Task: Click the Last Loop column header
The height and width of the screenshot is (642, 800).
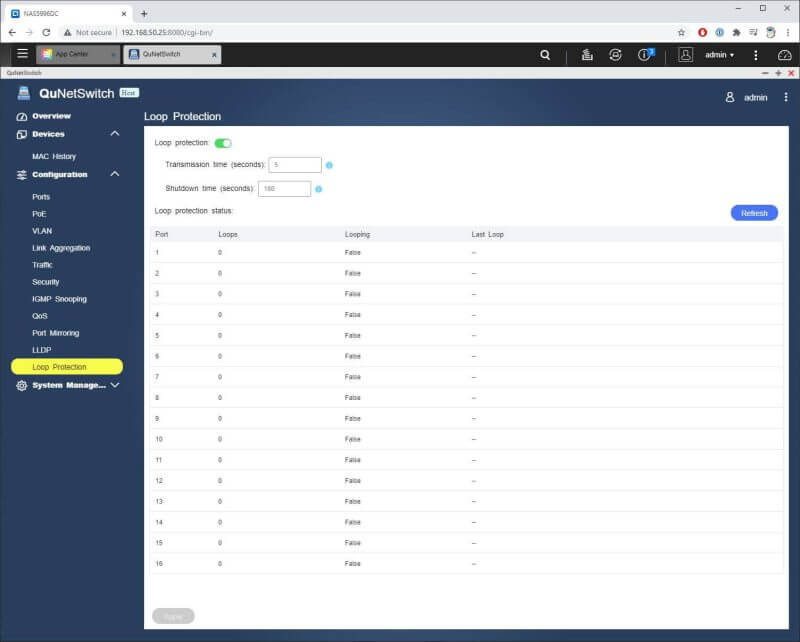Action: click(487, 235)
